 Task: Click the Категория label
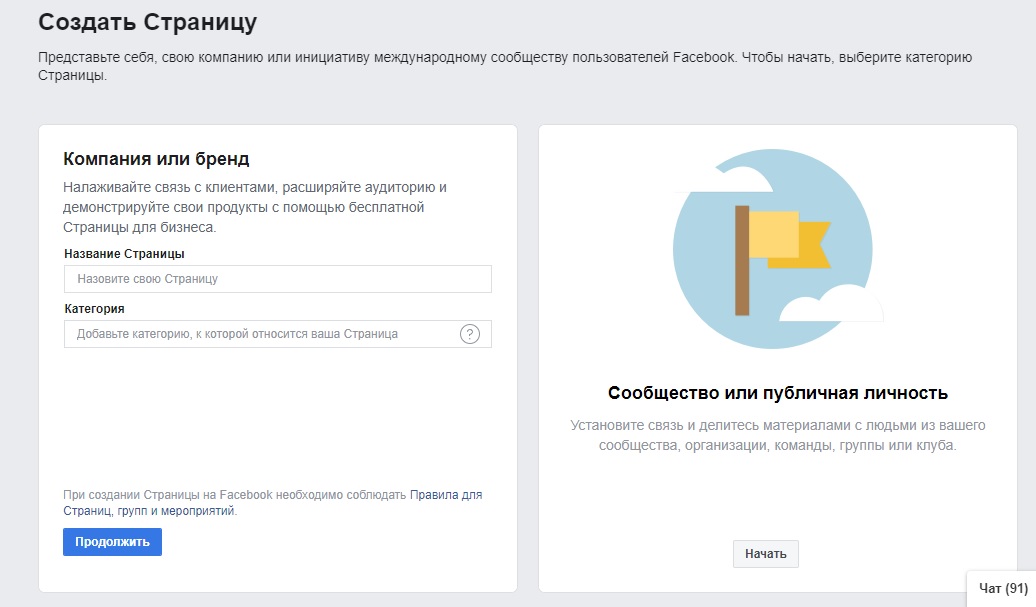(94, 308)
